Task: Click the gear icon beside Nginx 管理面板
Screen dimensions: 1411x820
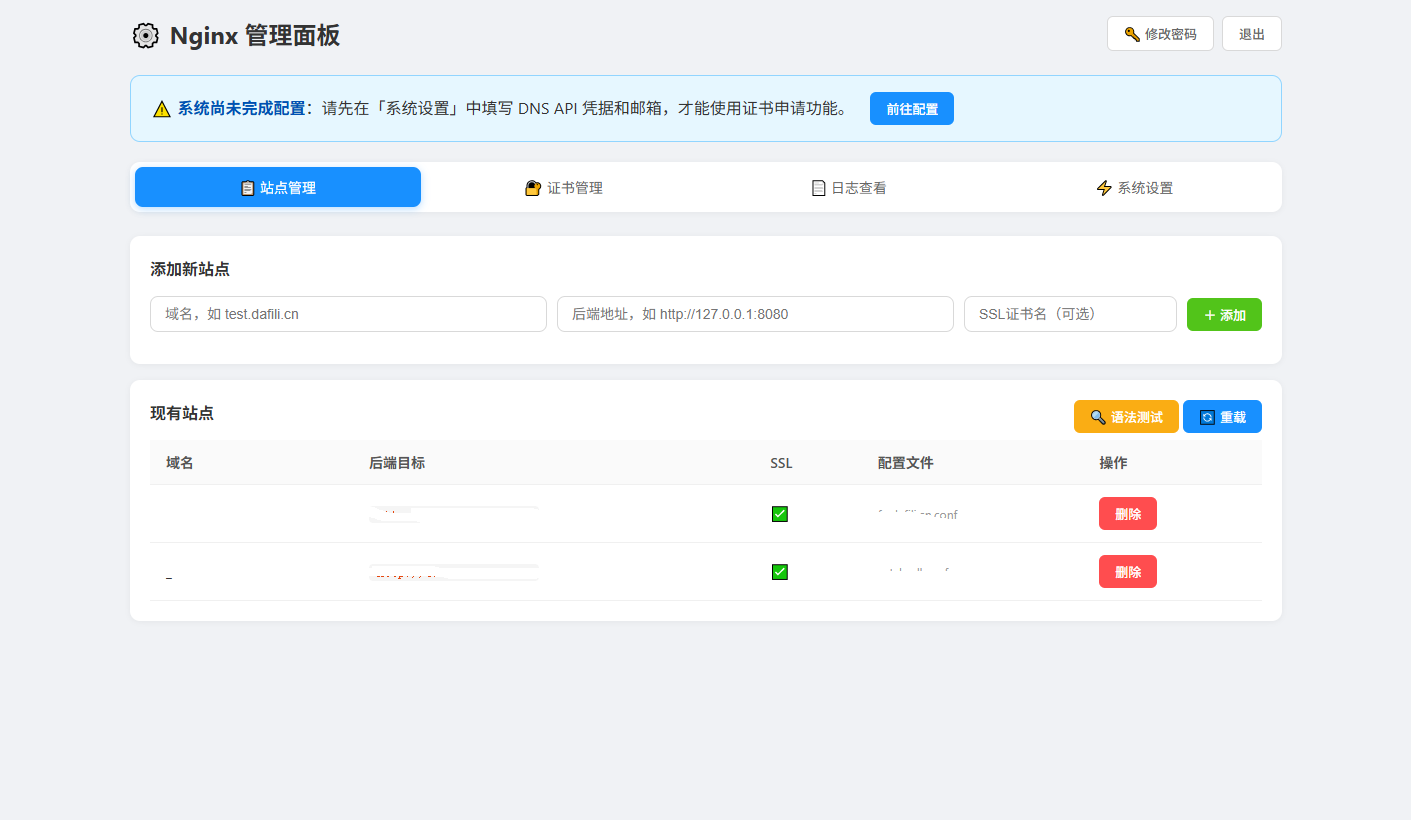Action: tap(145, 35)
